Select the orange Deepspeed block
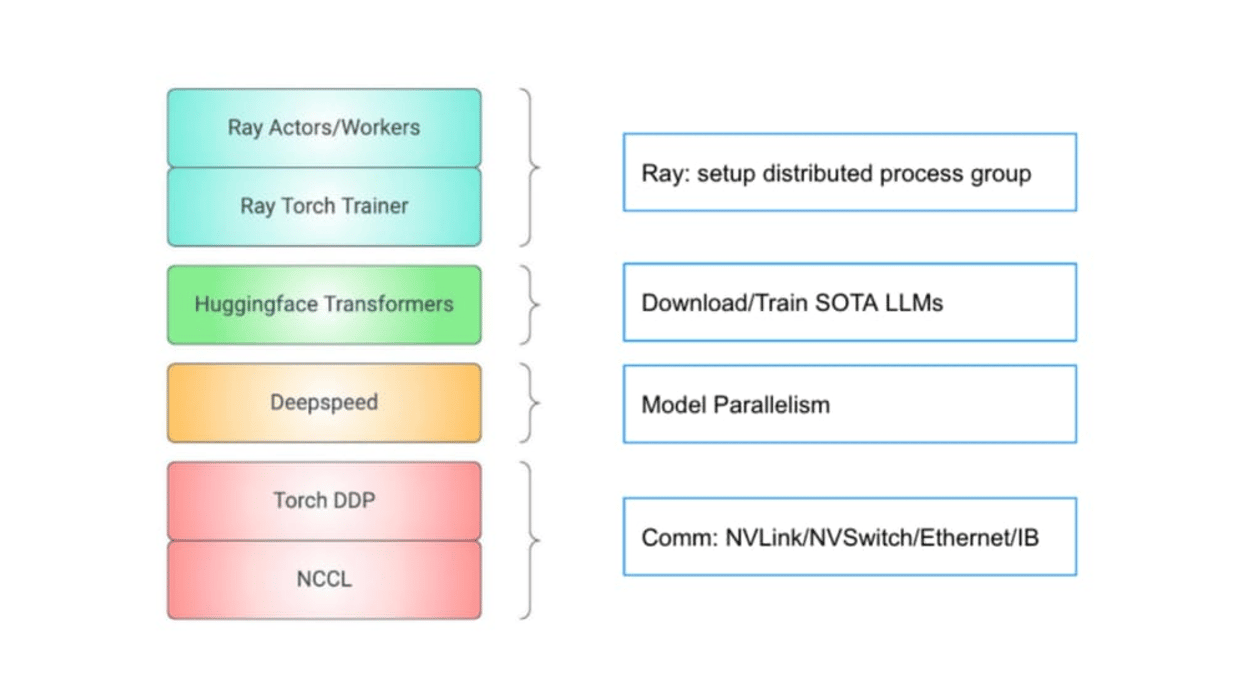Screen dimensions: 1233x691 pos(324,403)
